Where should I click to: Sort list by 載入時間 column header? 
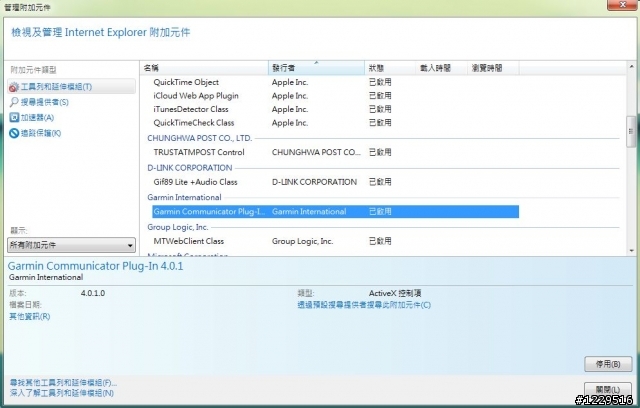pyautogui.click(x=441, y=68)
